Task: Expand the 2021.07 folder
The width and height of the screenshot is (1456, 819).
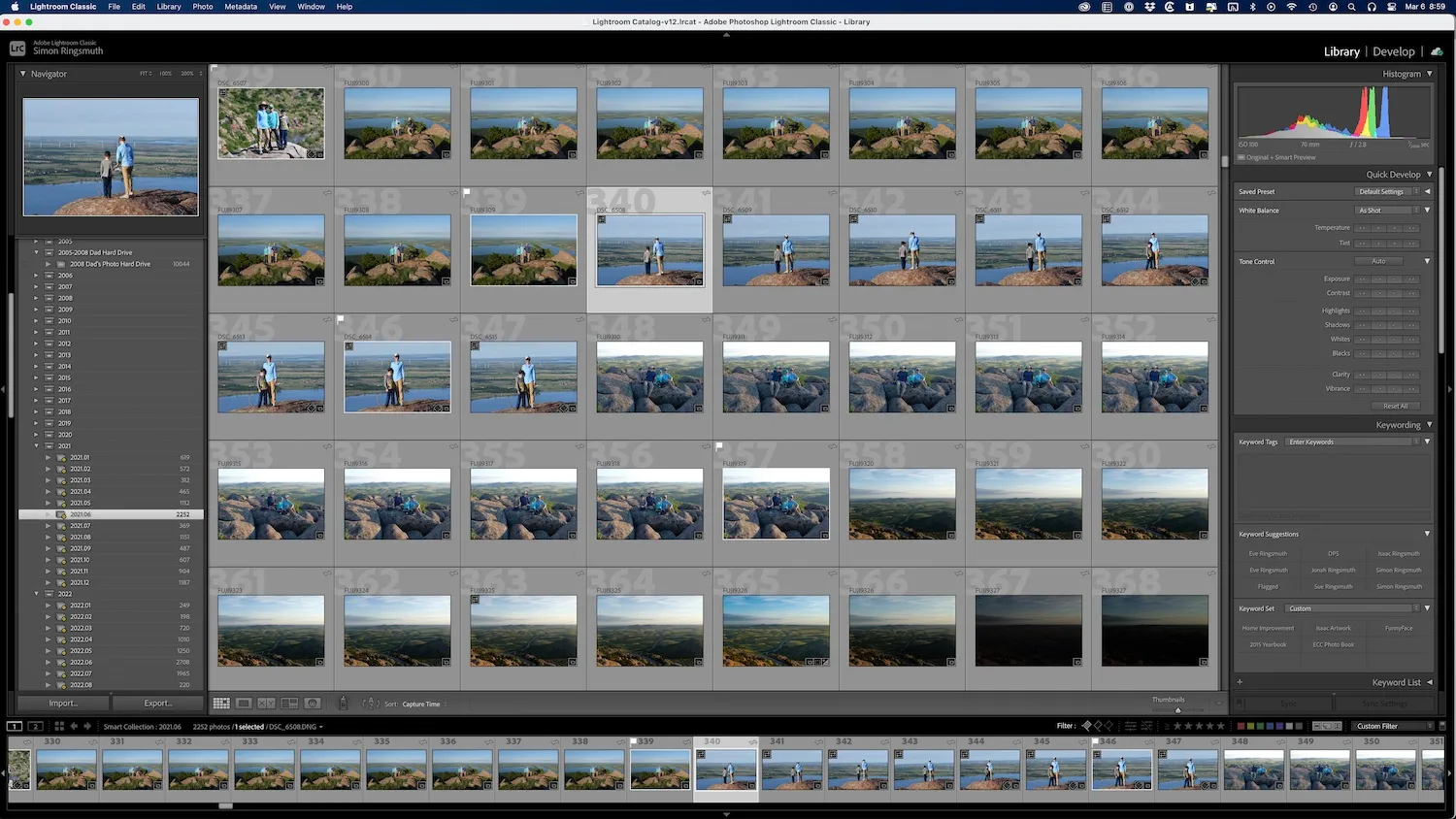Action: (48, 526)
